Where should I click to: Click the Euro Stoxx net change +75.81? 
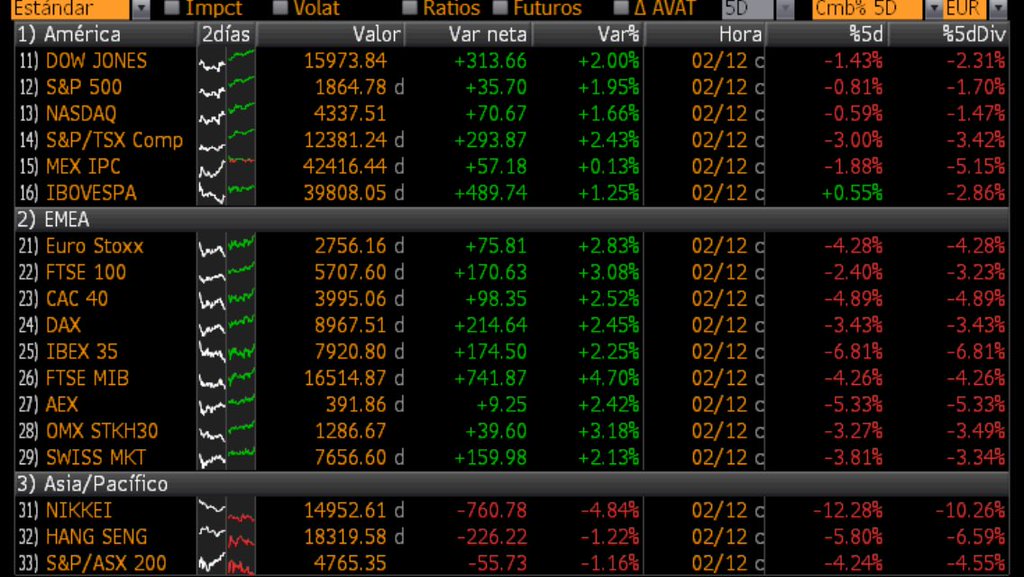pos(496,246)
